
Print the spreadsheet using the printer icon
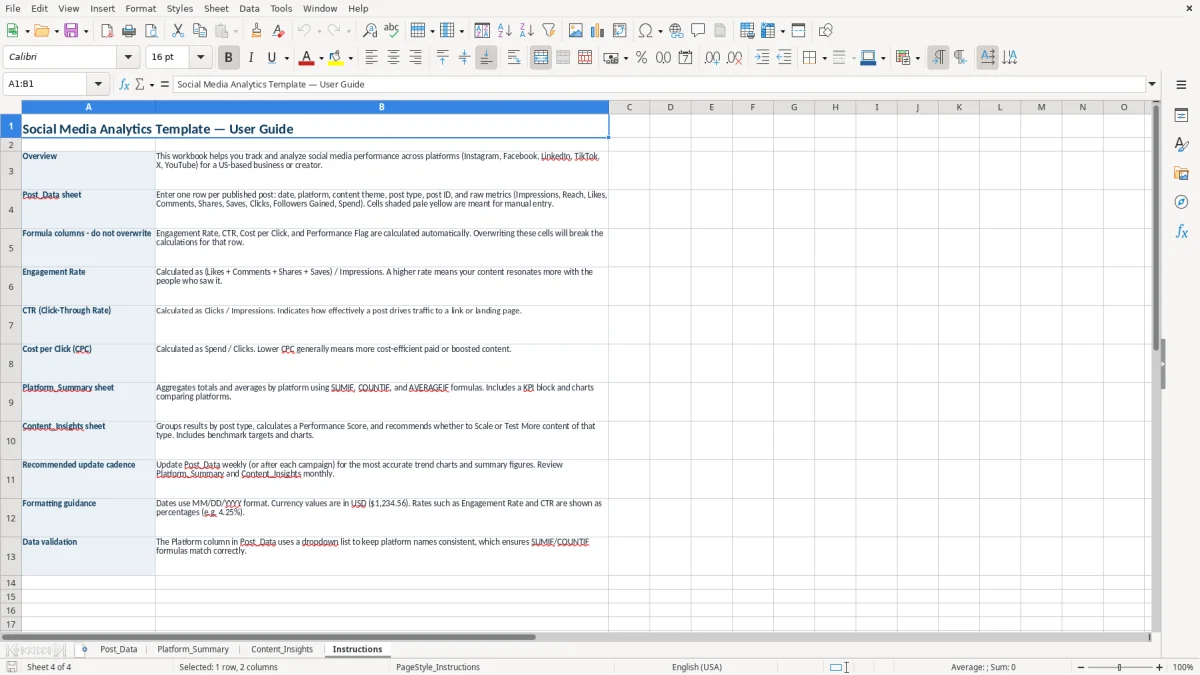pos(129,31)
